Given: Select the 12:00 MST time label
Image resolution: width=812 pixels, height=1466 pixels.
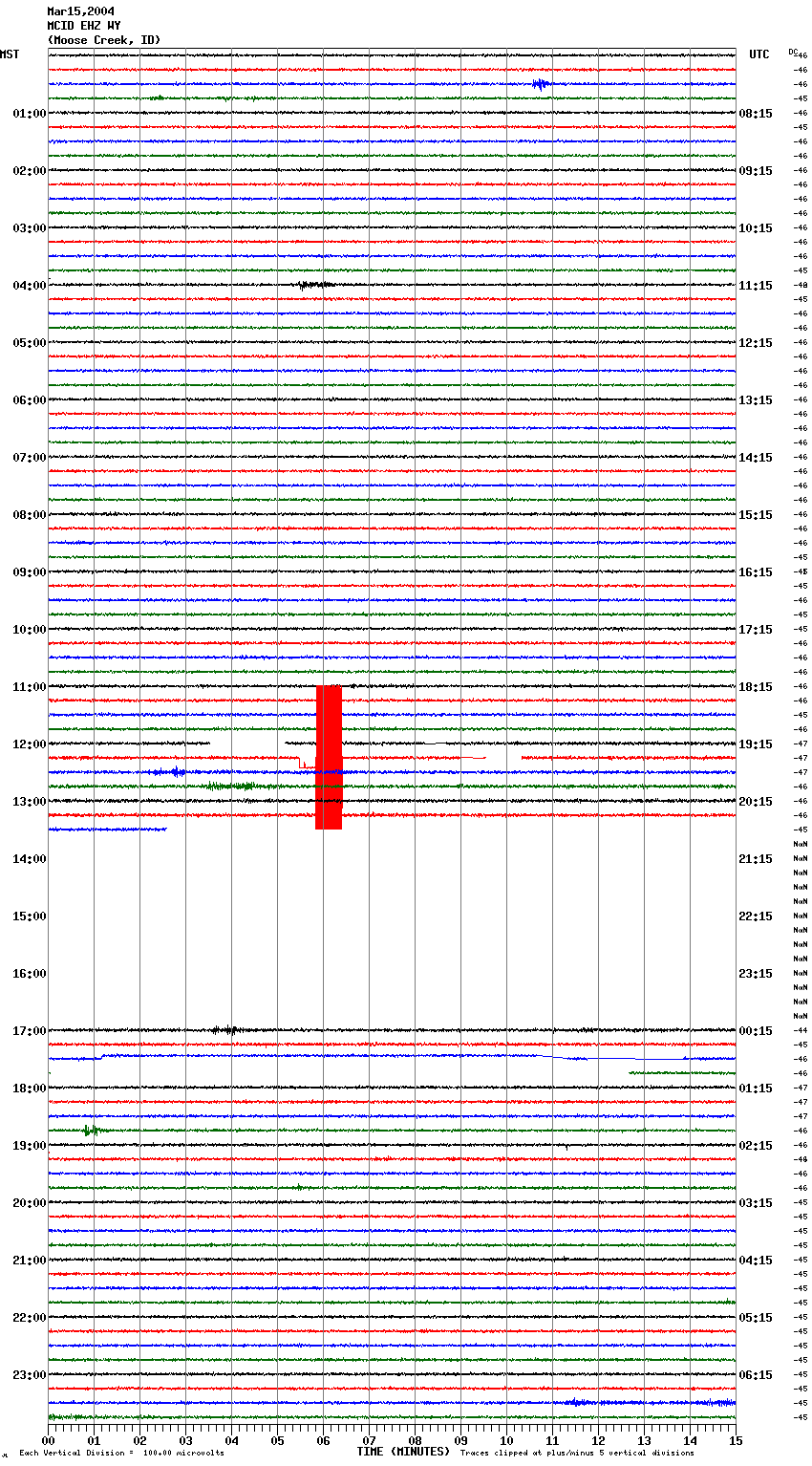Looking at the screenshot, I should pos(30,744).
